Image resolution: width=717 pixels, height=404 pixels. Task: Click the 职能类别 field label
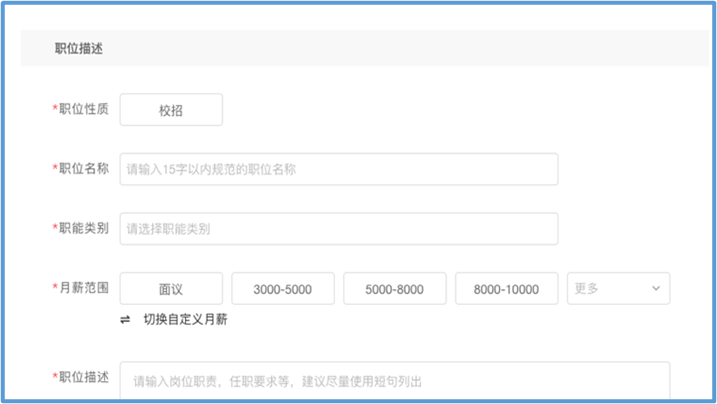click(84, 228)
